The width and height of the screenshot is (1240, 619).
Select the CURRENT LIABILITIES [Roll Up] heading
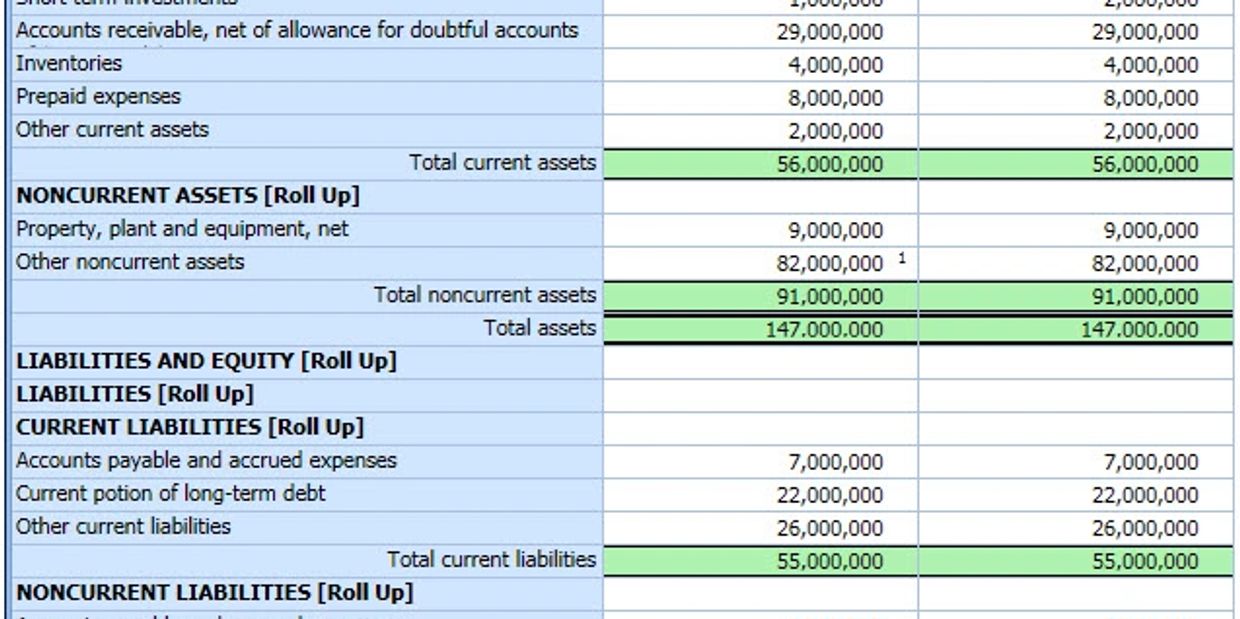pyautogui.click(x=190, y=427)
